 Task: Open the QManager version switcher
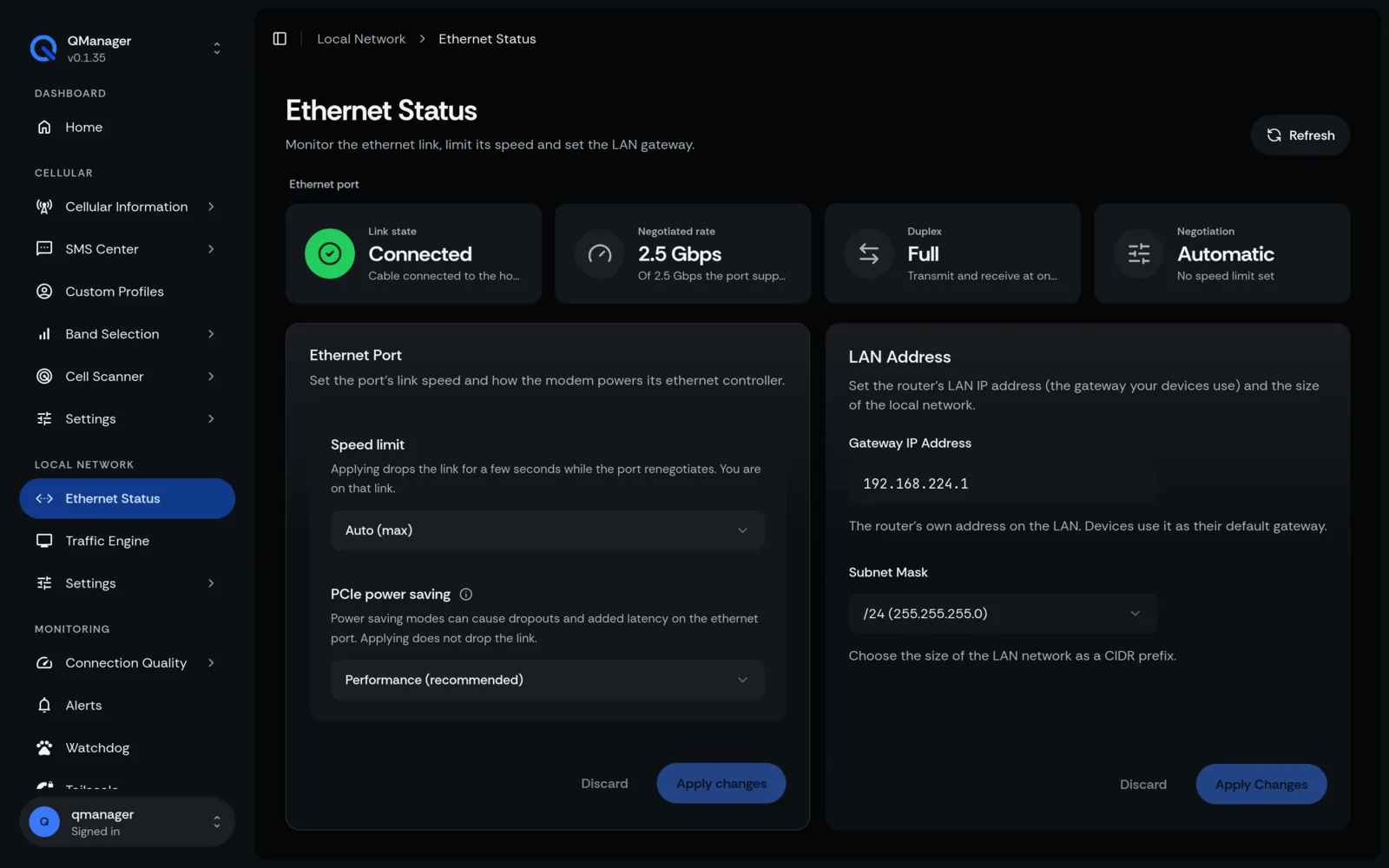[128, 49]
